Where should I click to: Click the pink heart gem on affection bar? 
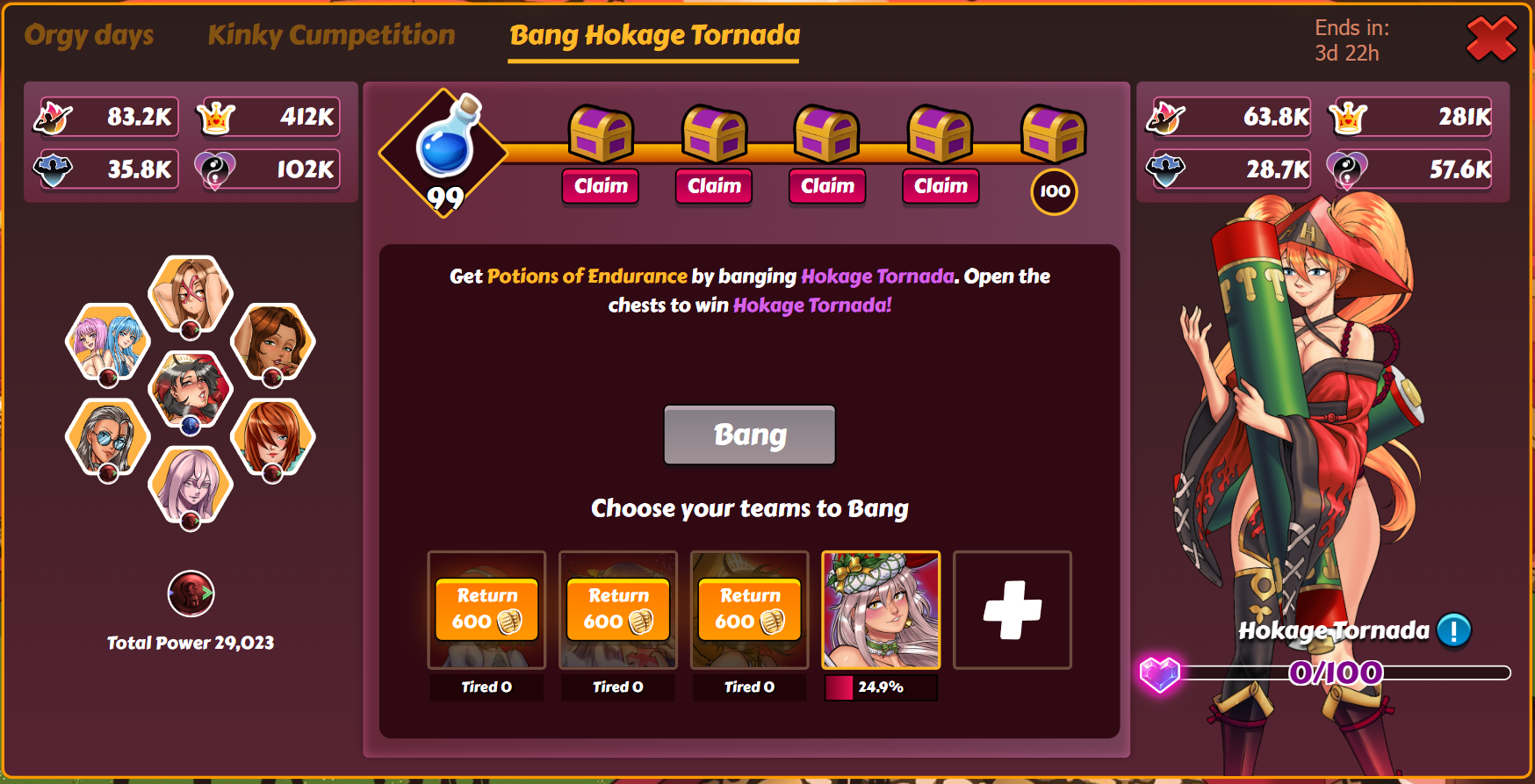[x=1159, y=673]
